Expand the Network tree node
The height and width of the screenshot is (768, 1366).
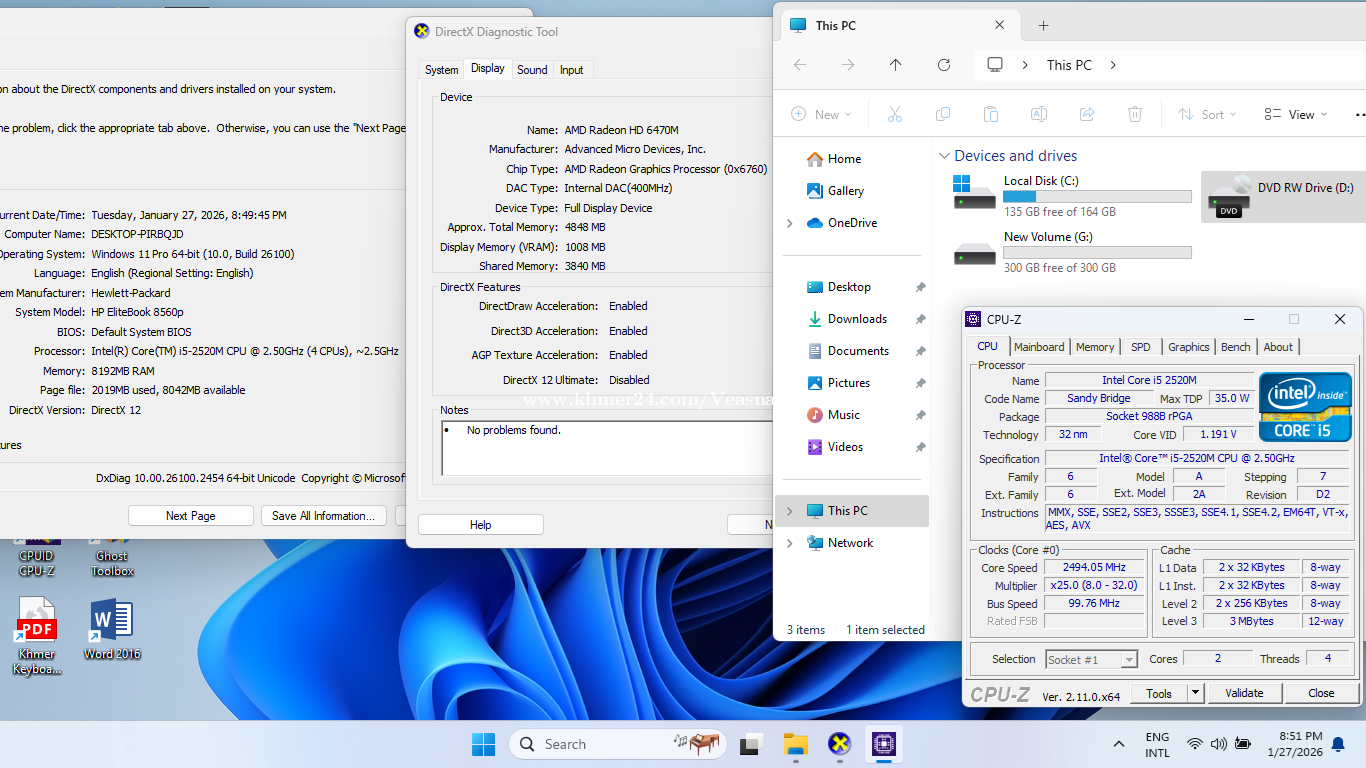(x=789, y=543)
